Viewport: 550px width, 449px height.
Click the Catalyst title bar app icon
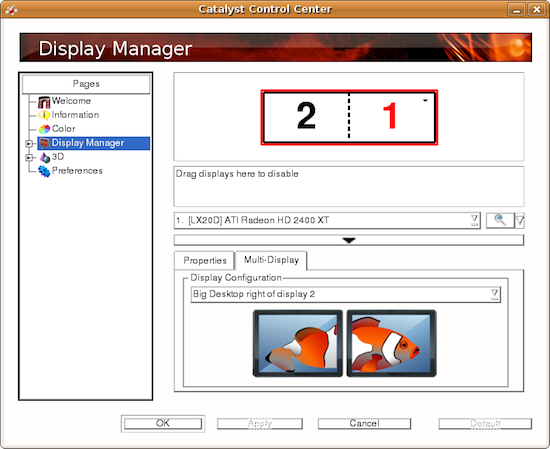(x=11, y=10)
